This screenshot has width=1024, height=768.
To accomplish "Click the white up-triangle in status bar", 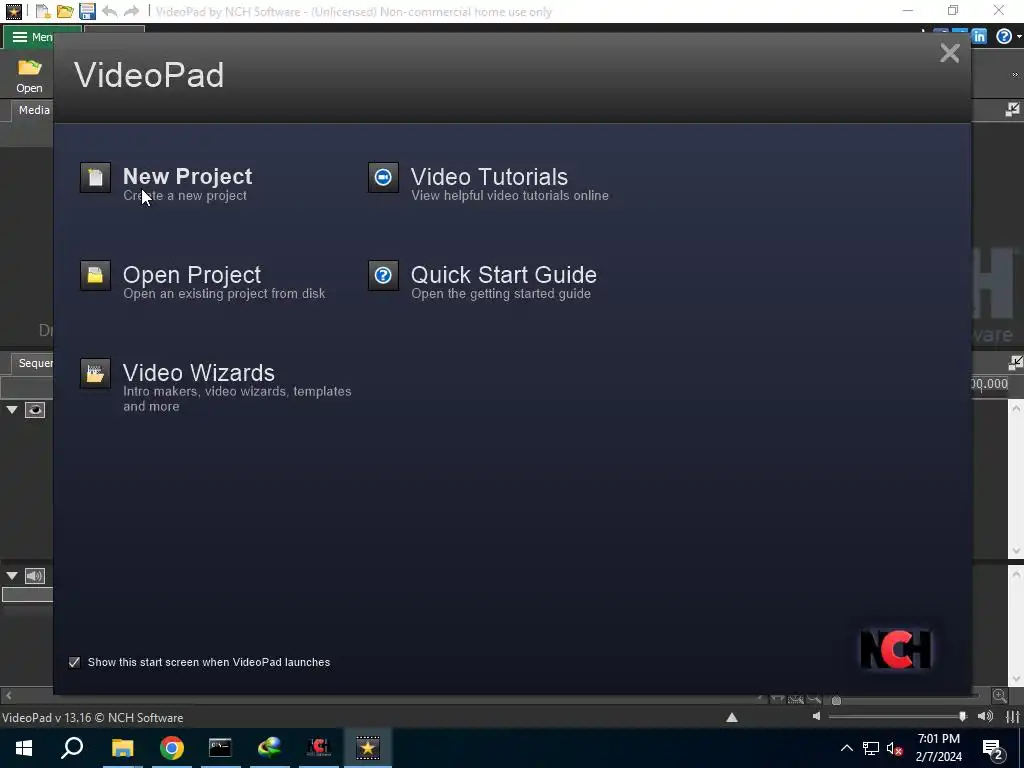I will pyautogui.click(x=732, y=718).
